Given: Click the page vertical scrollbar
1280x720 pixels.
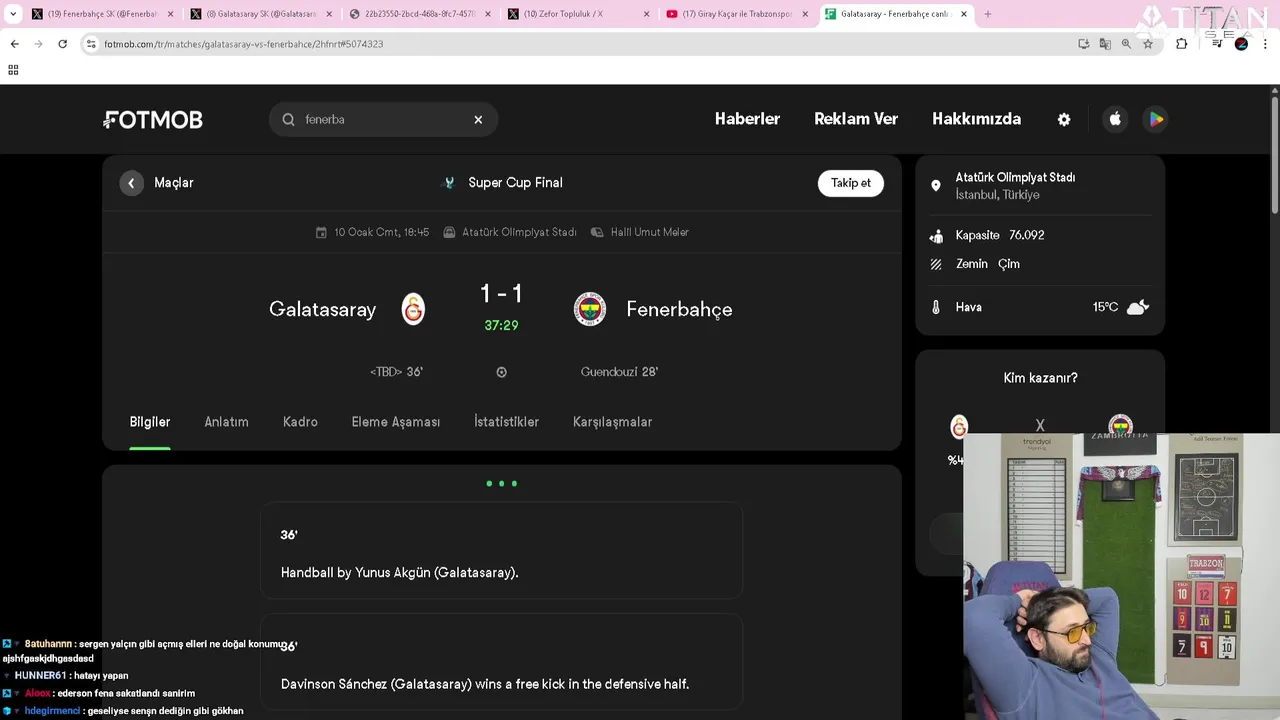Looking at the screenshot, I should tap(1274, 155).
